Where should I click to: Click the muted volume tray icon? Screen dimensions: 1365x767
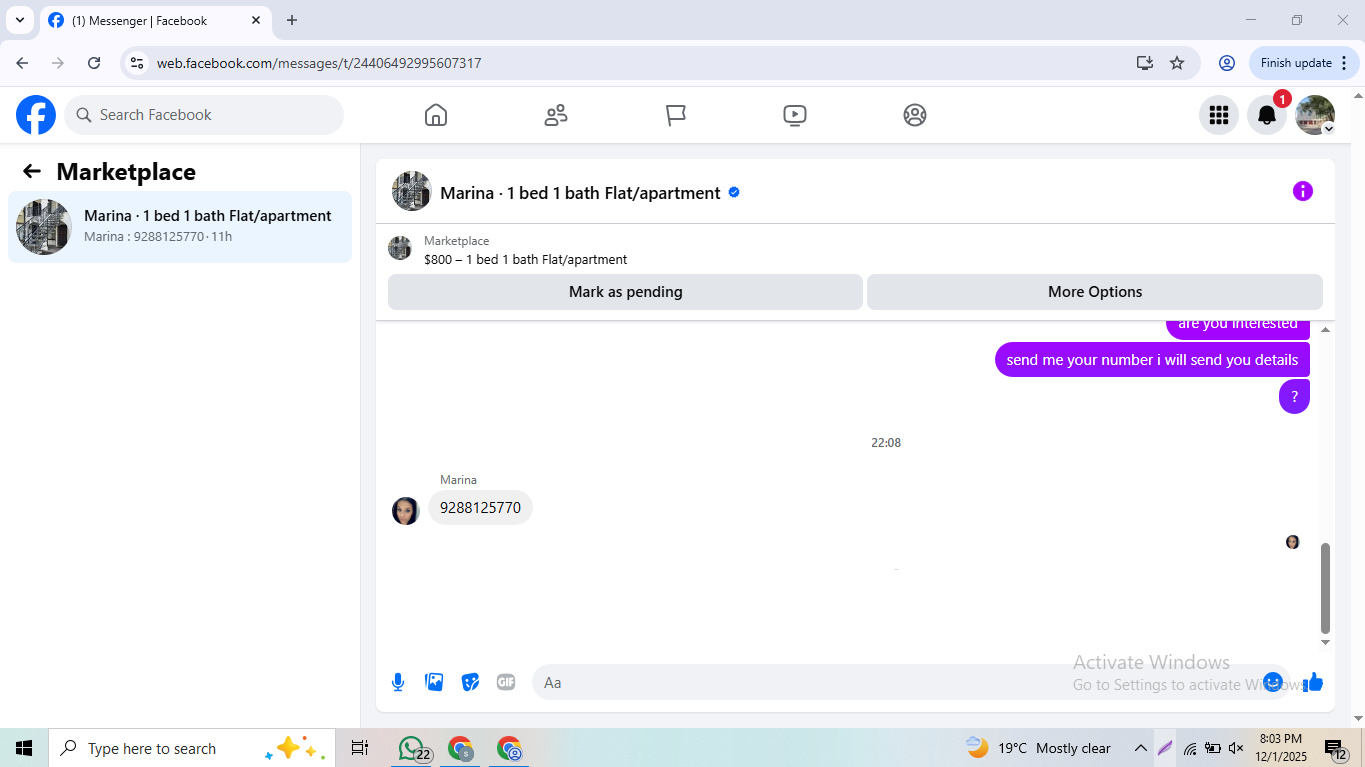coord(1236,748)
